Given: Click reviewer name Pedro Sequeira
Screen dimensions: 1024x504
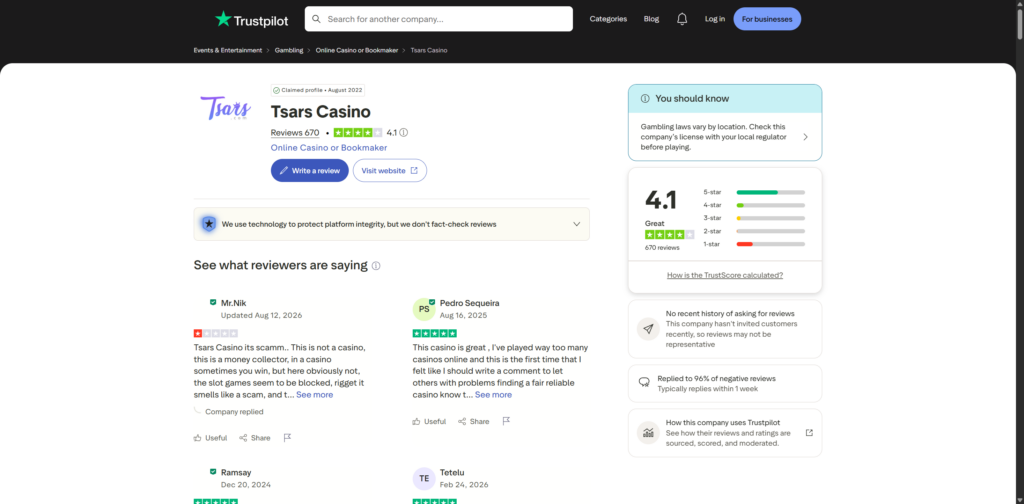Looking at the screenshot, I should point(470,303).
